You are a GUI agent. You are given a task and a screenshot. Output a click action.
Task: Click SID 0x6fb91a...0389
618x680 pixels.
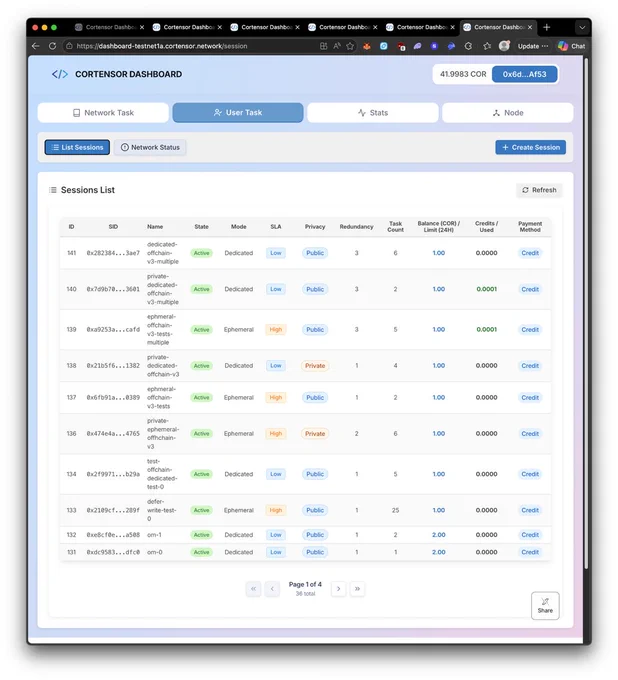113,398
